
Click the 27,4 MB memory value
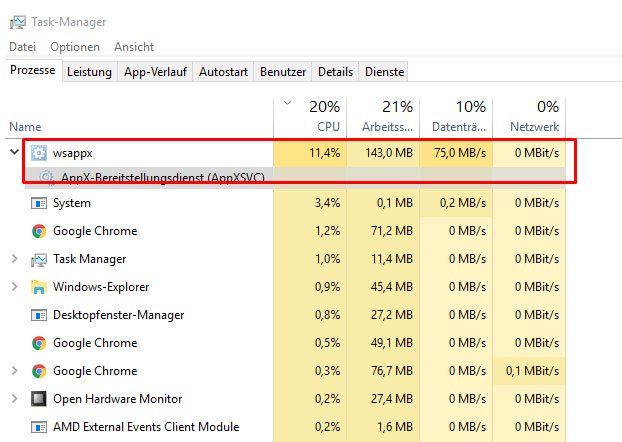392,399
